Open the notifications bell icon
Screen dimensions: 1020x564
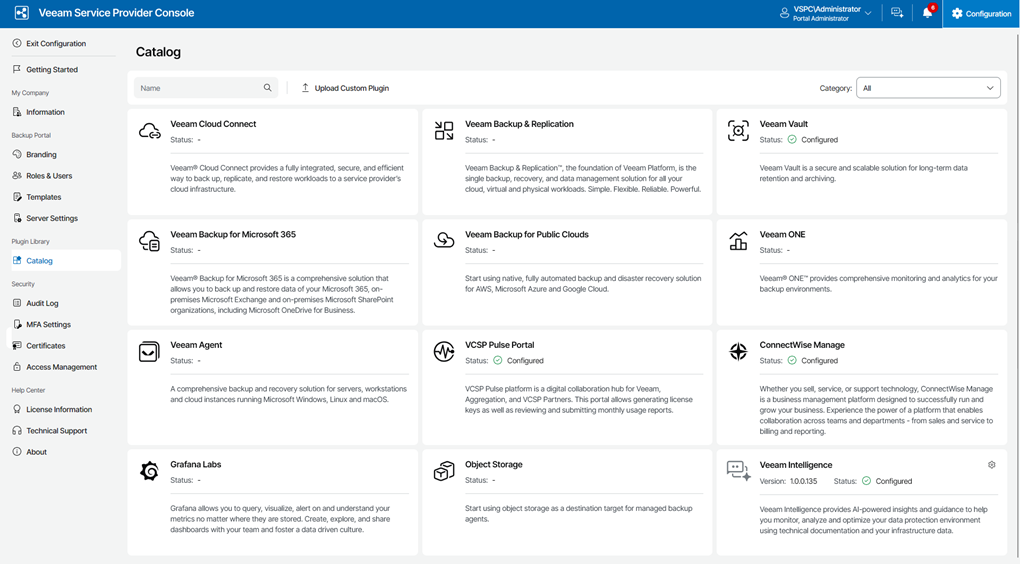point(927,13)
